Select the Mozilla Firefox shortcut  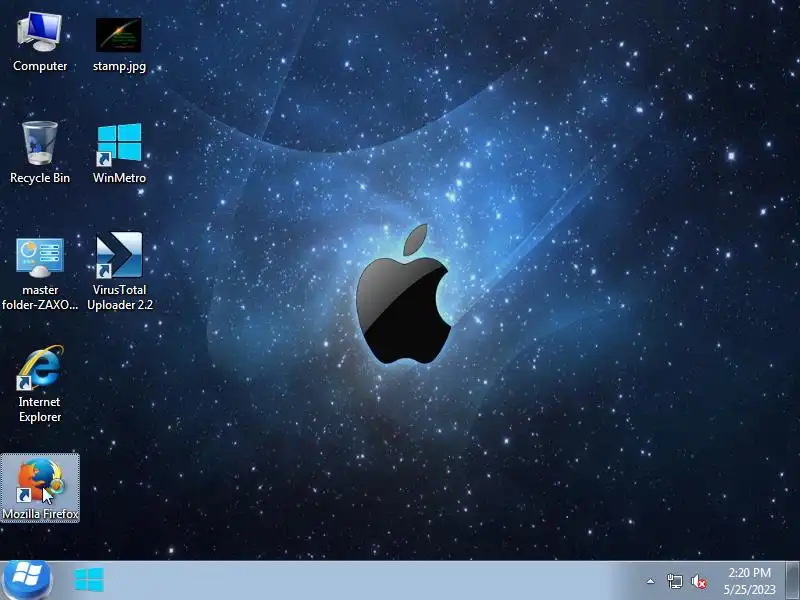pos(40,488)
